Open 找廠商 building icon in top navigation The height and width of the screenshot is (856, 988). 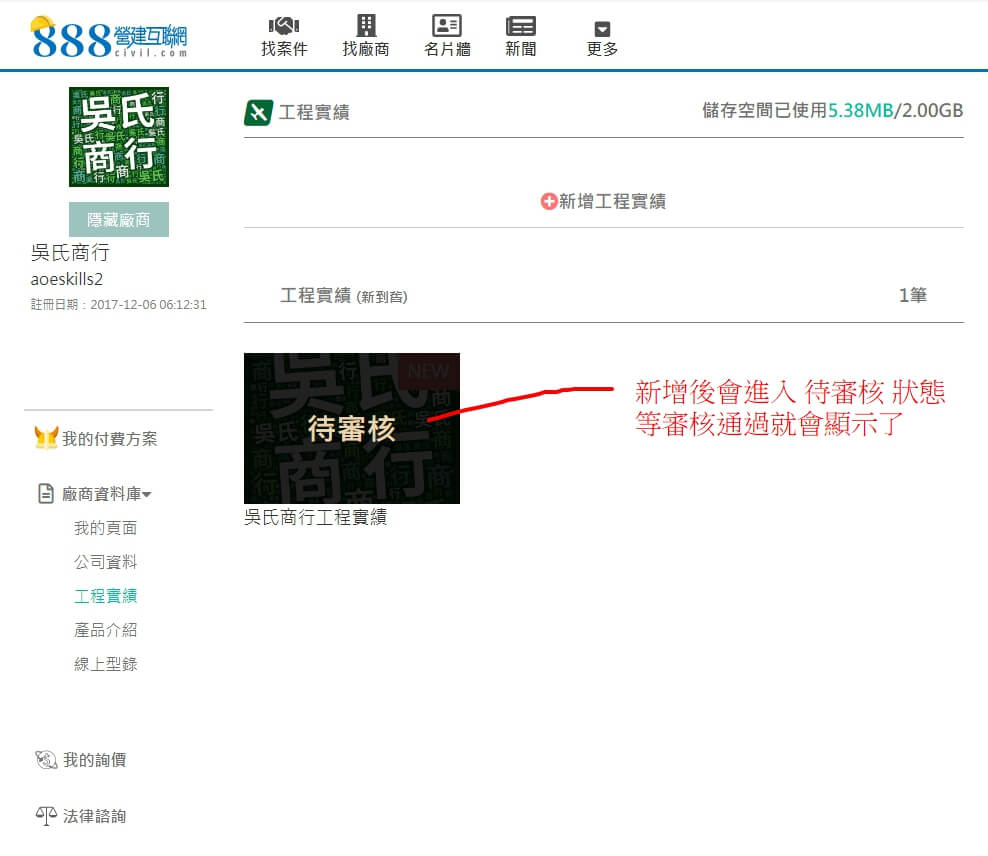coord(366,26)
